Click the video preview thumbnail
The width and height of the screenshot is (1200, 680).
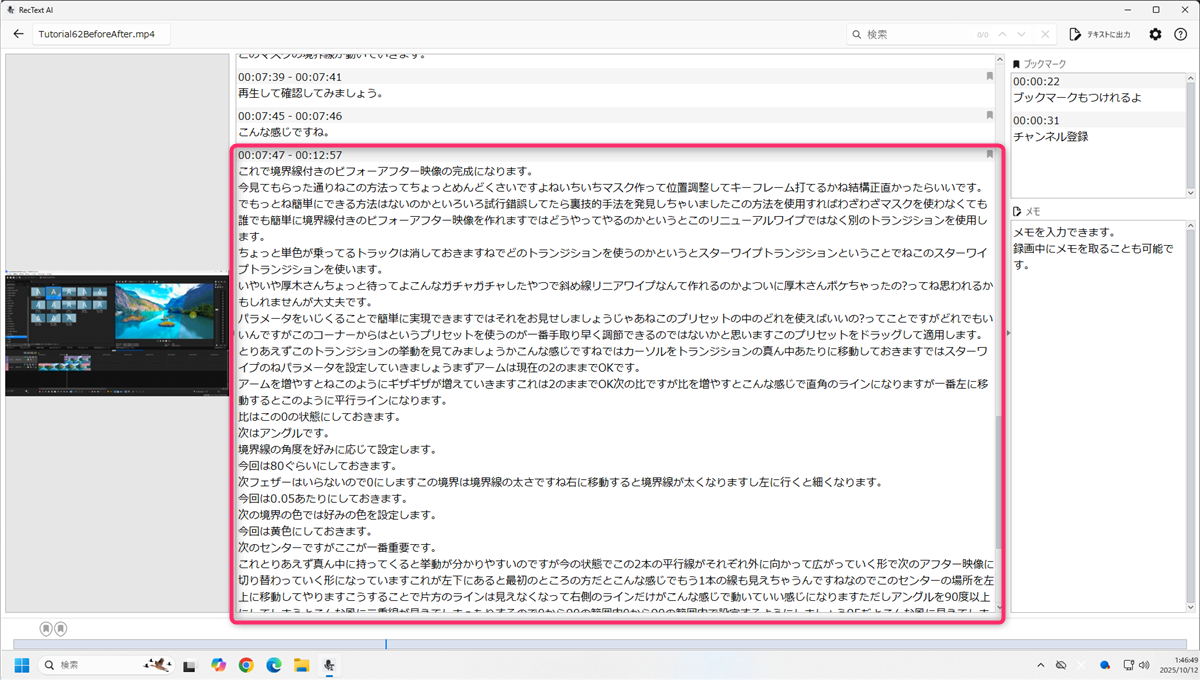tap(117, 335)
